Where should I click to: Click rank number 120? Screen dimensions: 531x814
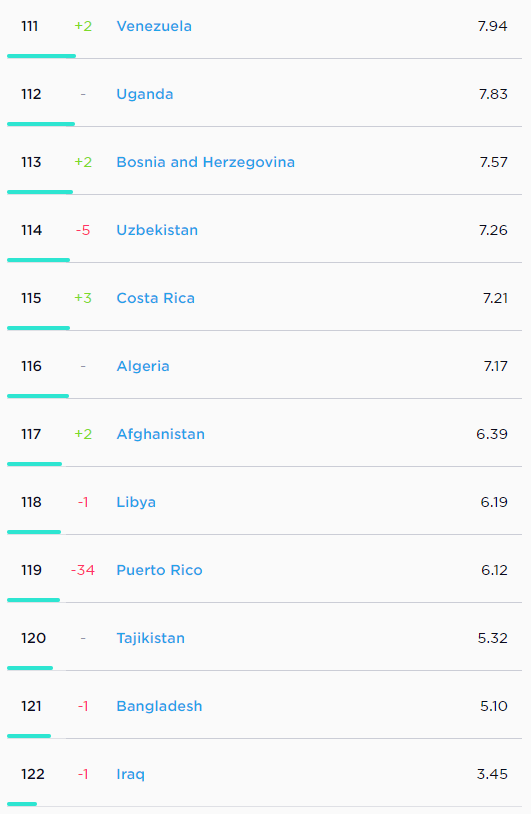33,638
